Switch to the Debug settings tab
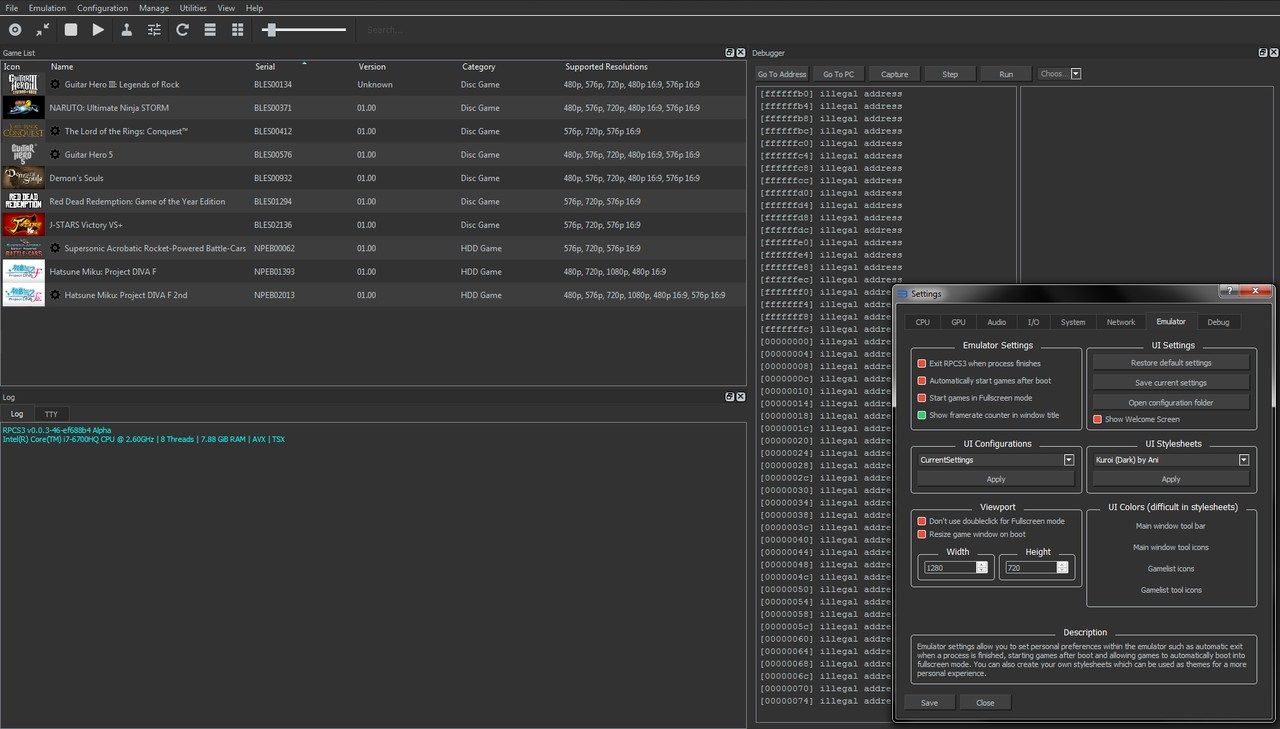 (1218, 322)
